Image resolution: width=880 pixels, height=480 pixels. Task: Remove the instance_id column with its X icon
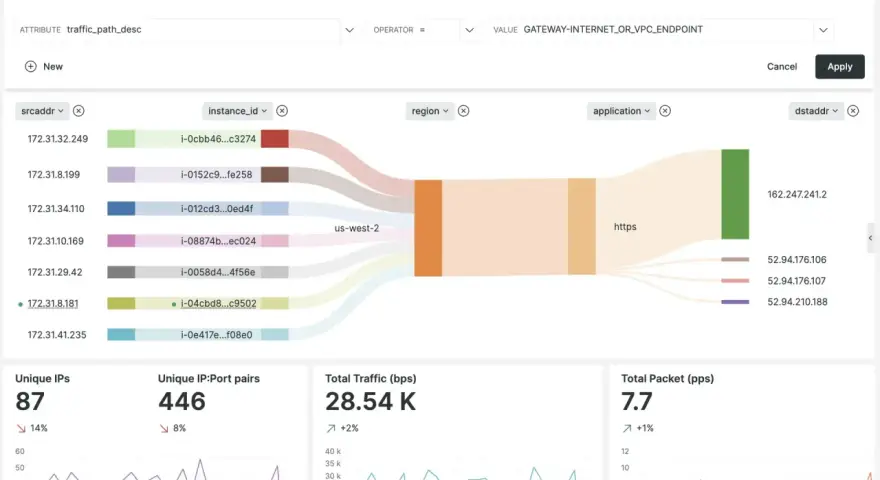[282, 111]
